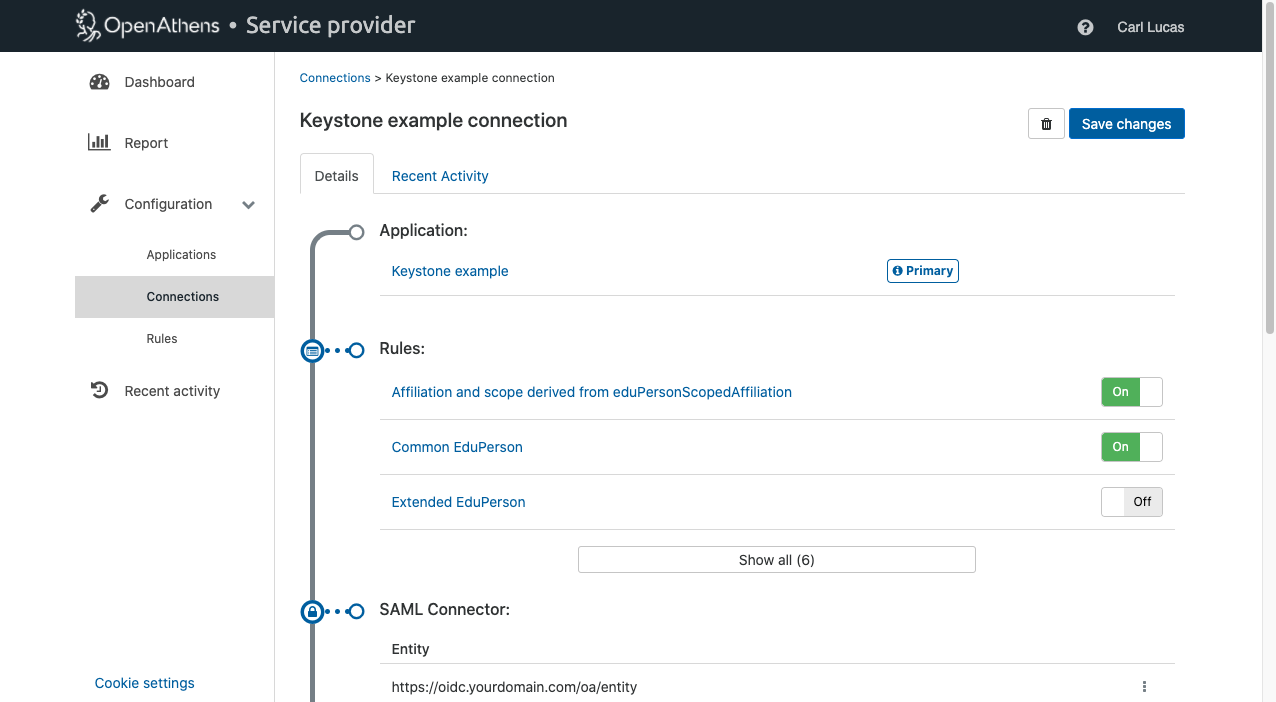This screenshot has height=702, width=1276.
Task: Switch to the Recent Activity tab
Action: click(440, 176)
